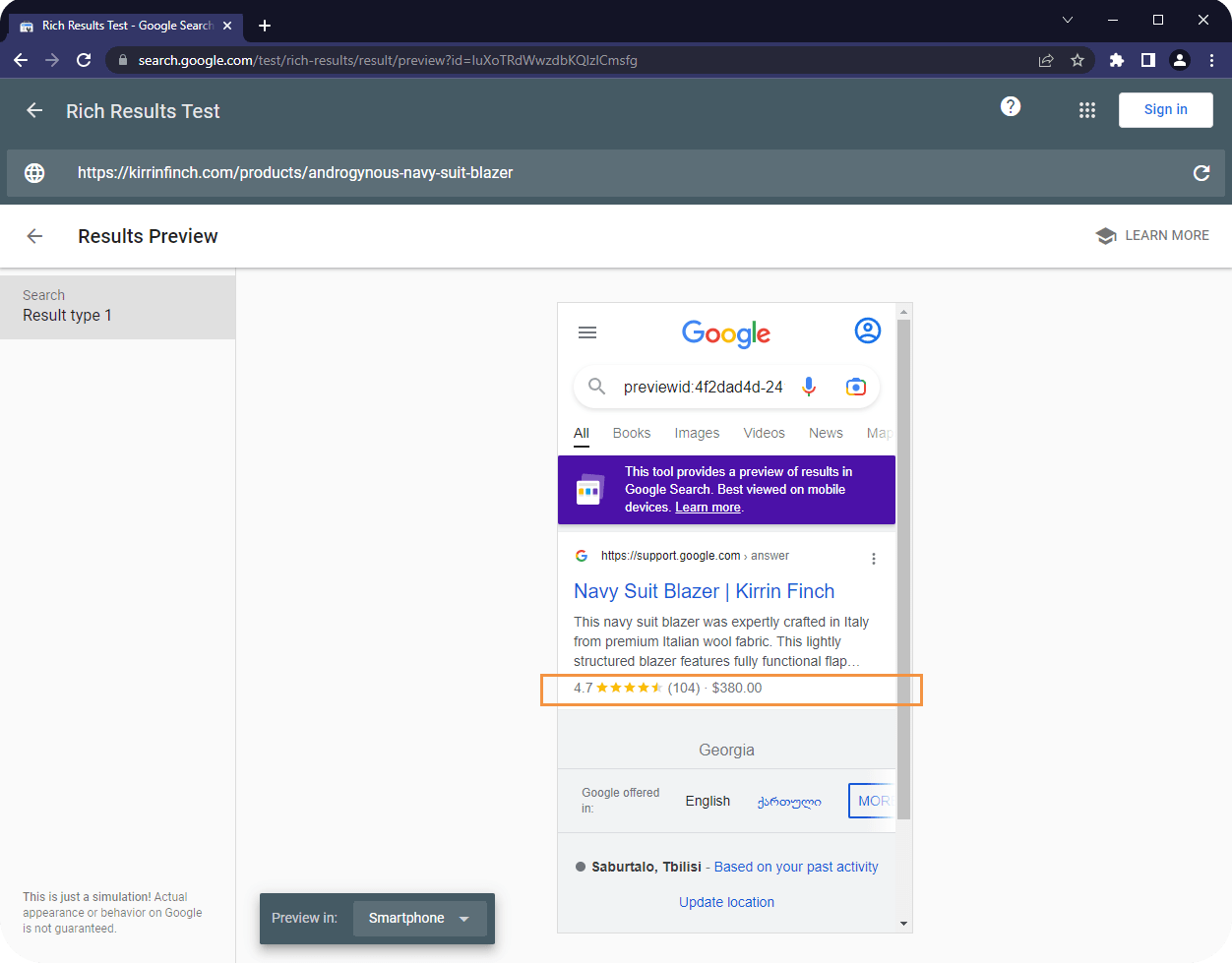1232x963 pixels.
Task: Go back using the browser back arrow
Action: click(x=21, y=60)
